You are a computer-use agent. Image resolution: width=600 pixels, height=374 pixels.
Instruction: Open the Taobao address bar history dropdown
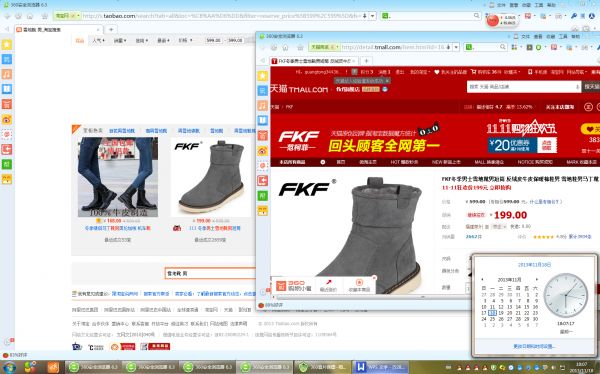coord(372,16)
